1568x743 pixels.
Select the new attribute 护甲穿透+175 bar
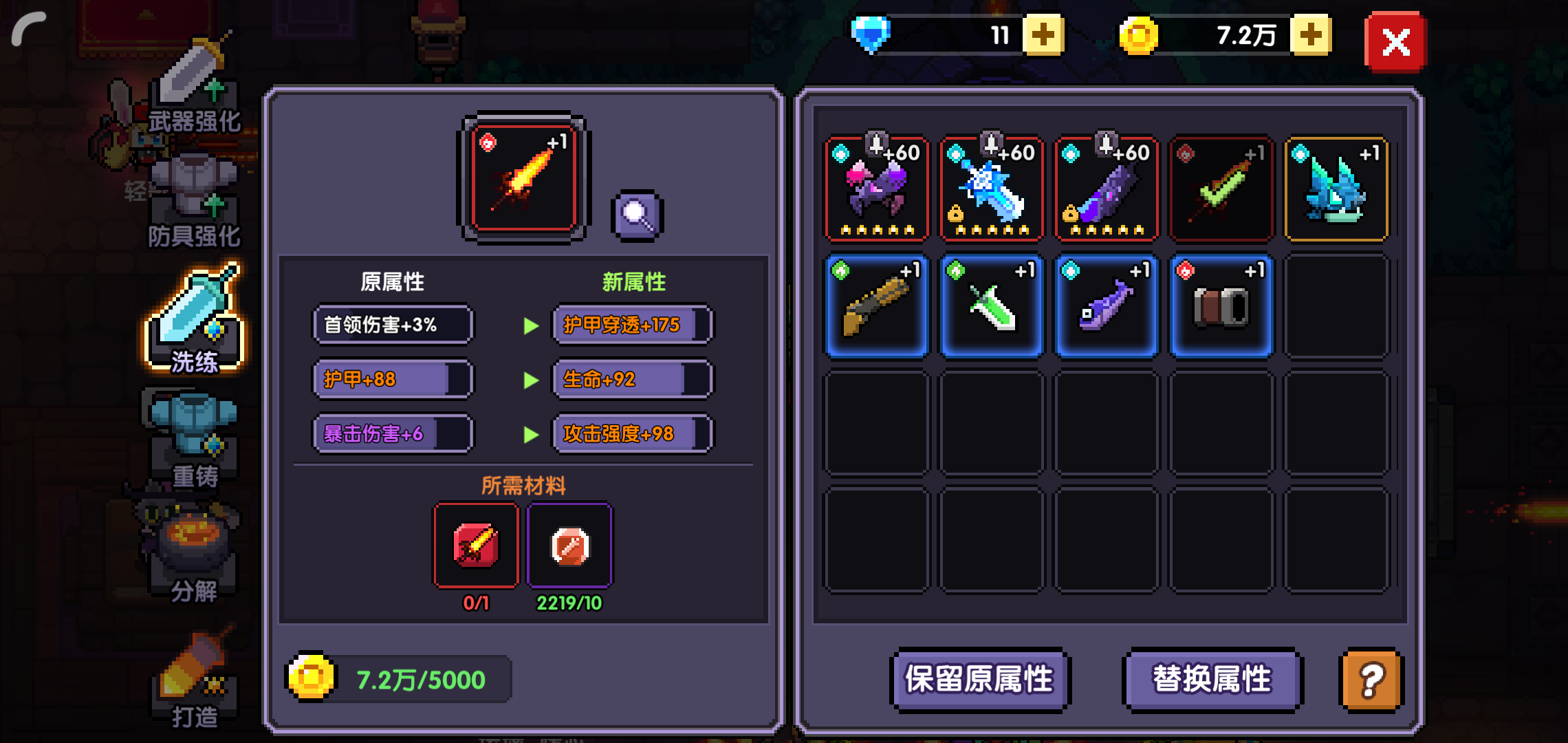633,325
